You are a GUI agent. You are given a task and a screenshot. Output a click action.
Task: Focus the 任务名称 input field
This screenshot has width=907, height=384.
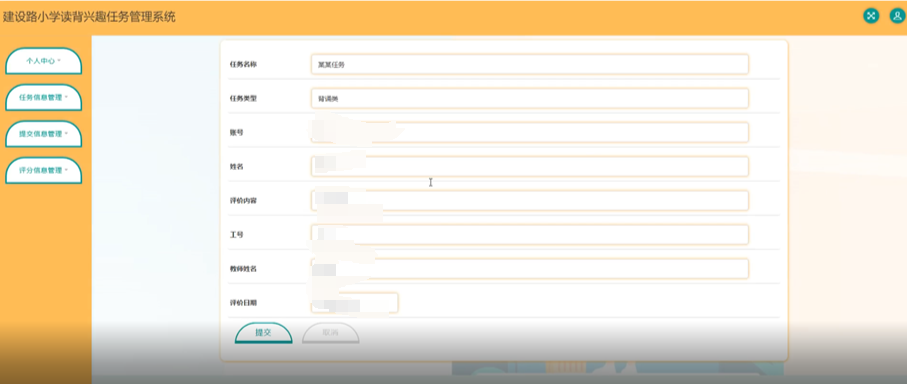[x=530, y=64]
